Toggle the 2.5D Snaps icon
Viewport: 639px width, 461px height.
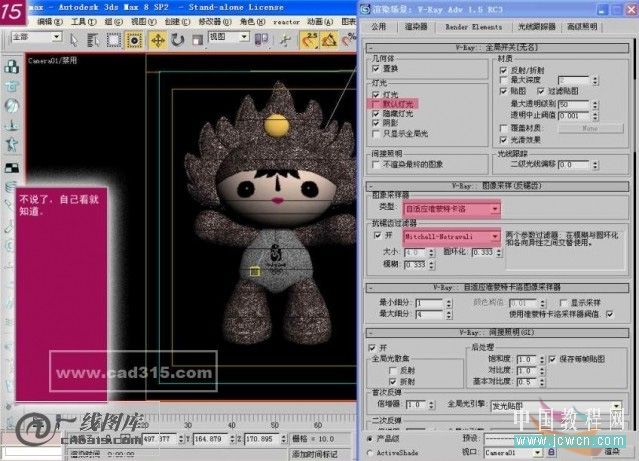click(310, 40)
